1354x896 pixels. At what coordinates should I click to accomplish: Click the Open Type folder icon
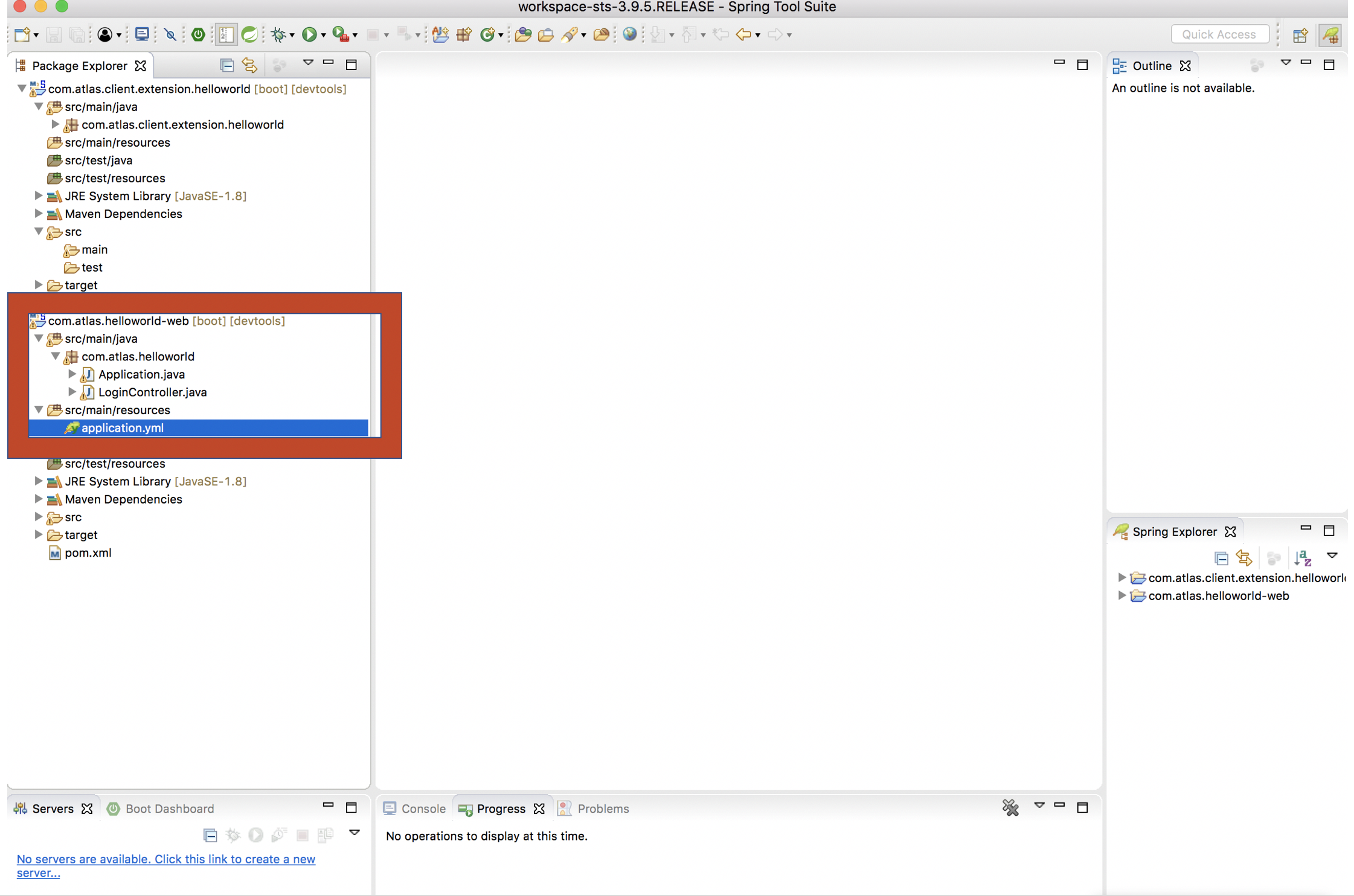click(x=523, y=34)
